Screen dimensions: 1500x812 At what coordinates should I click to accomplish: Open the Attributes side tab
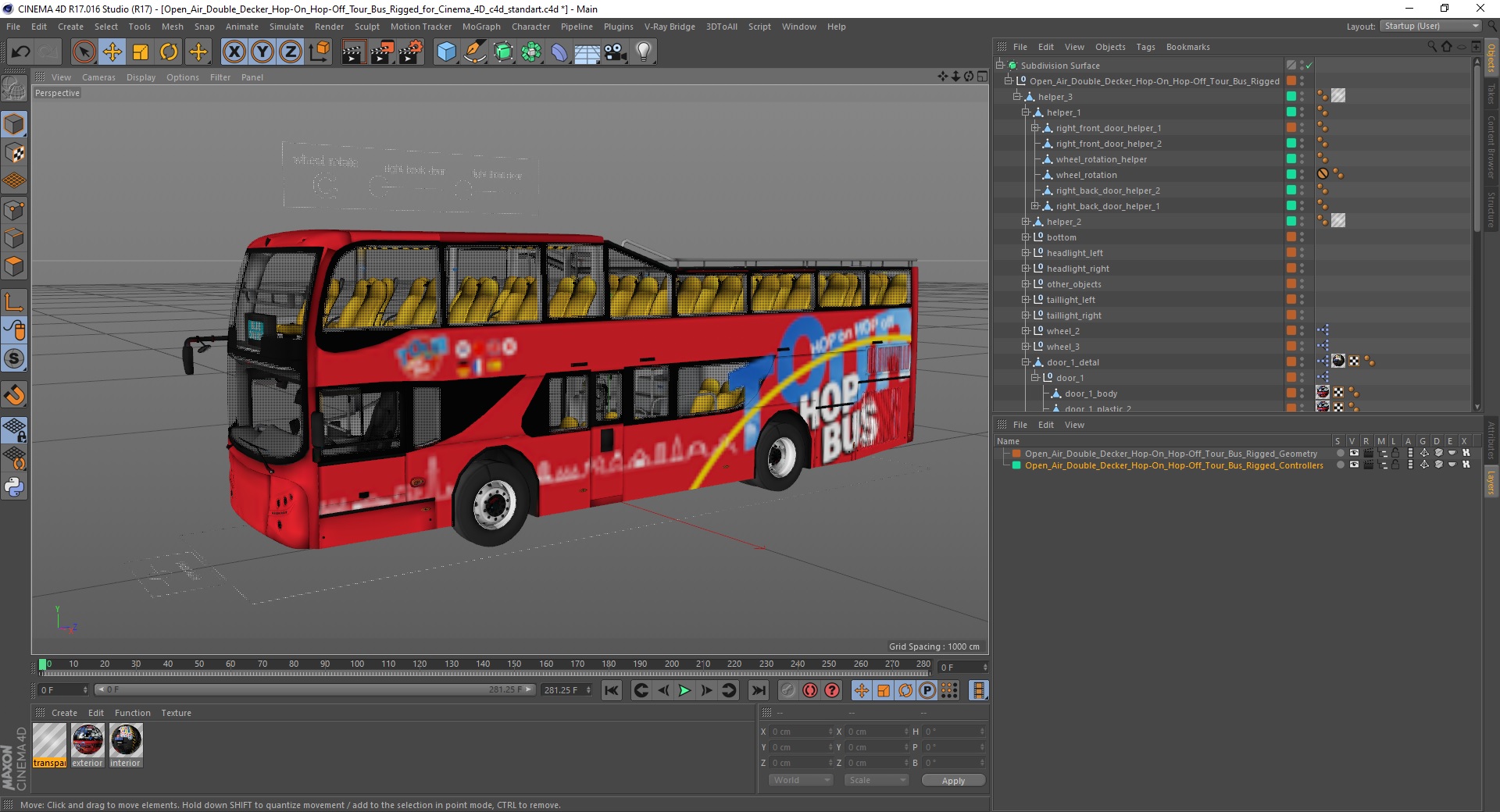1491,441
